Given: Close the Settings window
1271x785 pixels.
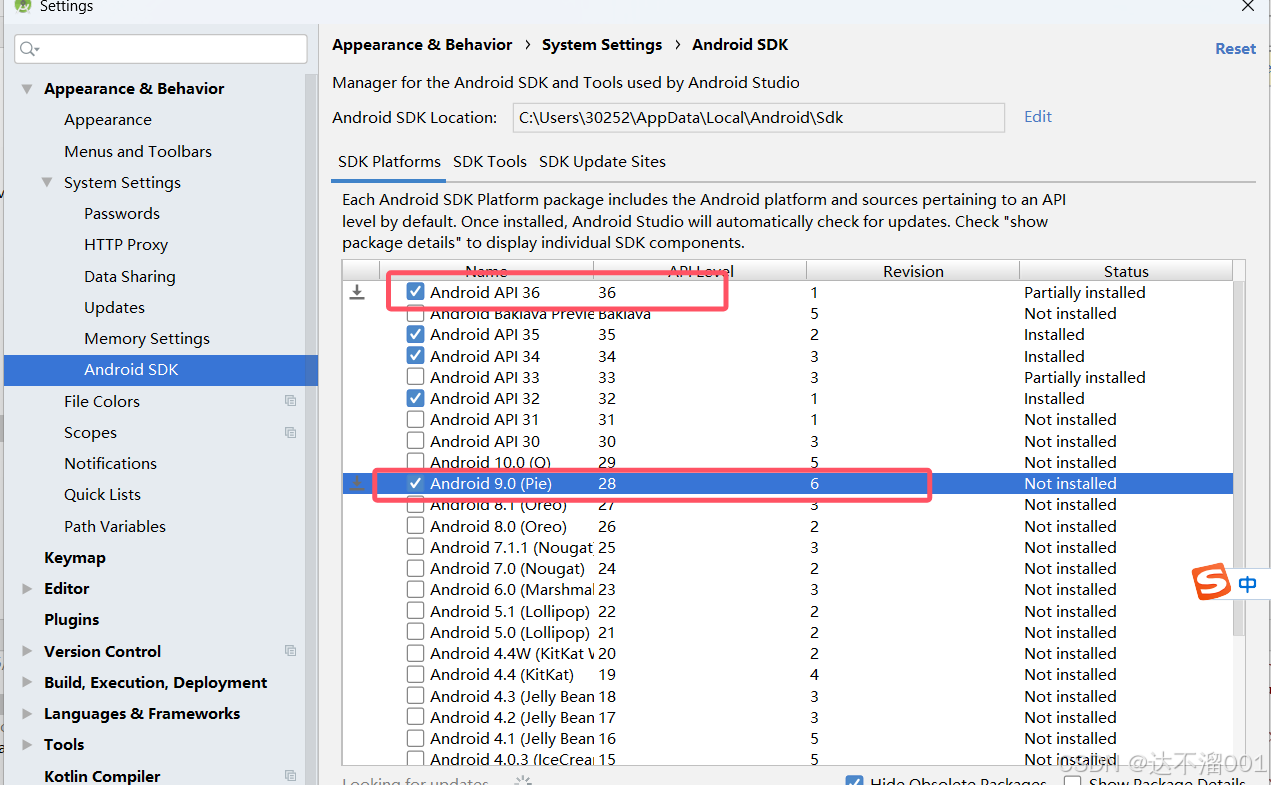Looking at the screenshot, I should pos(1247,6).
